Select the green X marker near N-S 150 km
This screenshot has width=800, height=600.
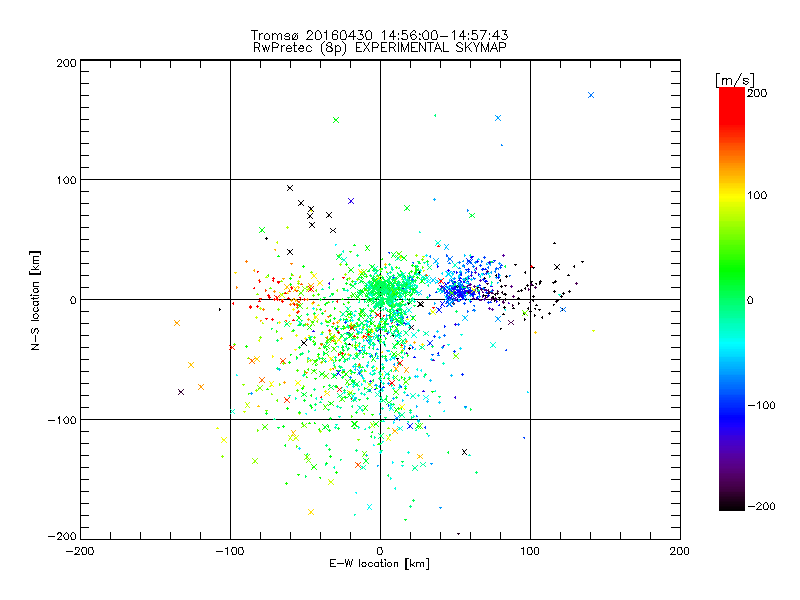coord(336,120)
